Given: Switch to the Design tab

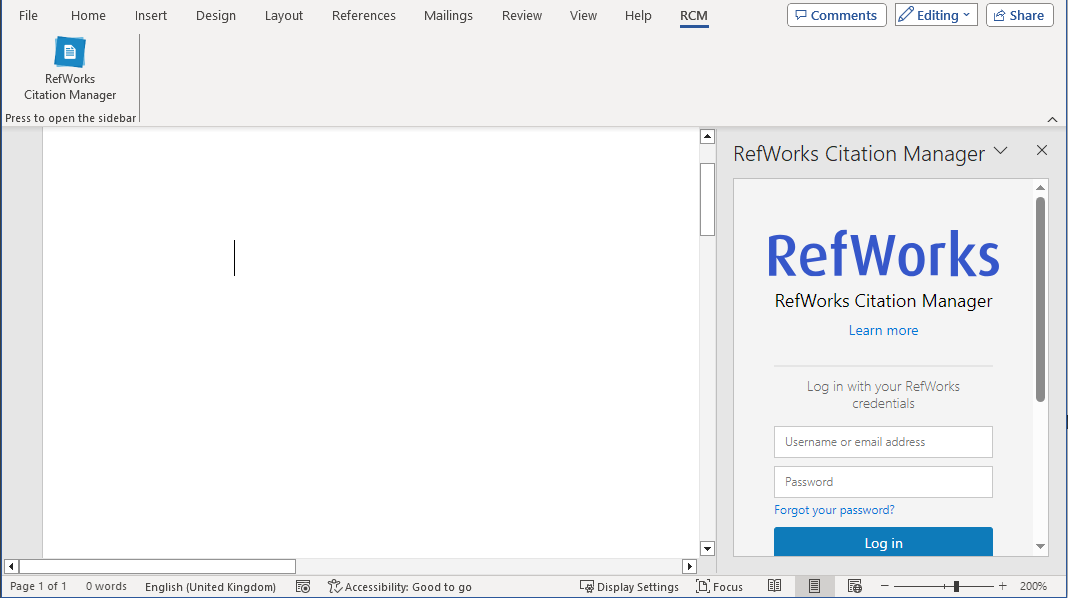Looking at the screenshot, I should [216, 15].
